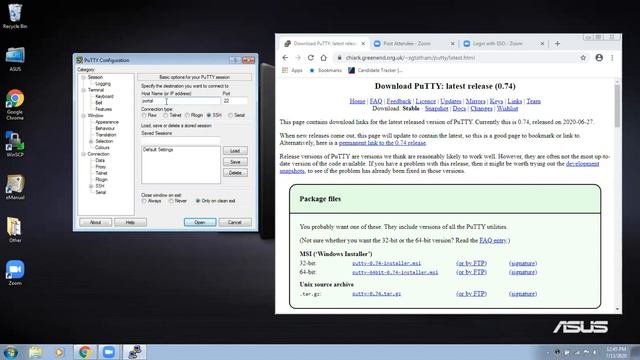
Task: Collapse the Connection tree node
Action: click(x=83, y=154)
